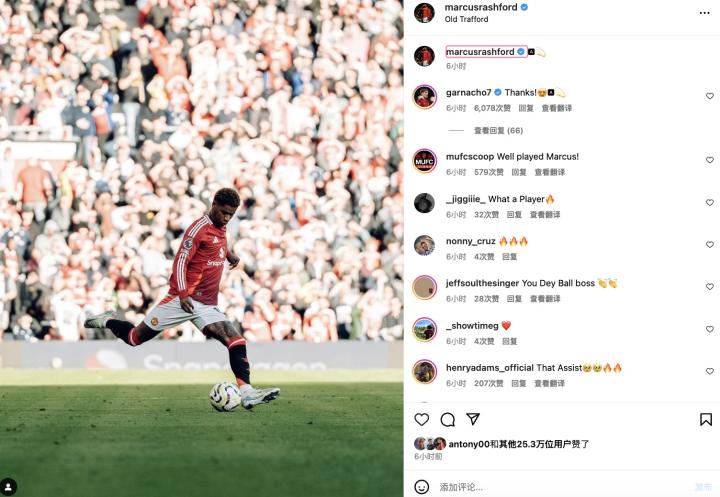This screenshot has width=720, height=497.
Task: Like garnacho7's comment
Action: pyautogui.click(x=709, y=96)
